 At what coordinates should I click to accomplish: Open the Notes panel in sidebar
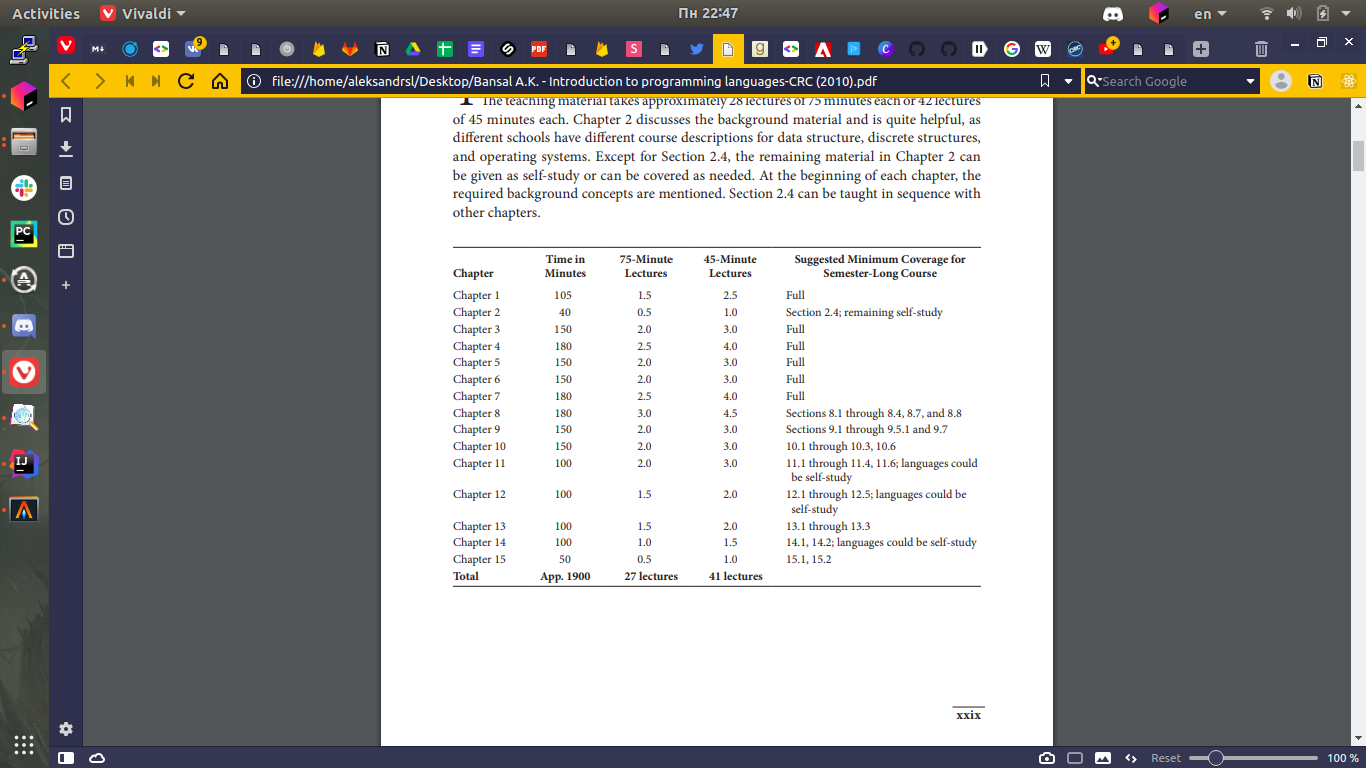66,183
